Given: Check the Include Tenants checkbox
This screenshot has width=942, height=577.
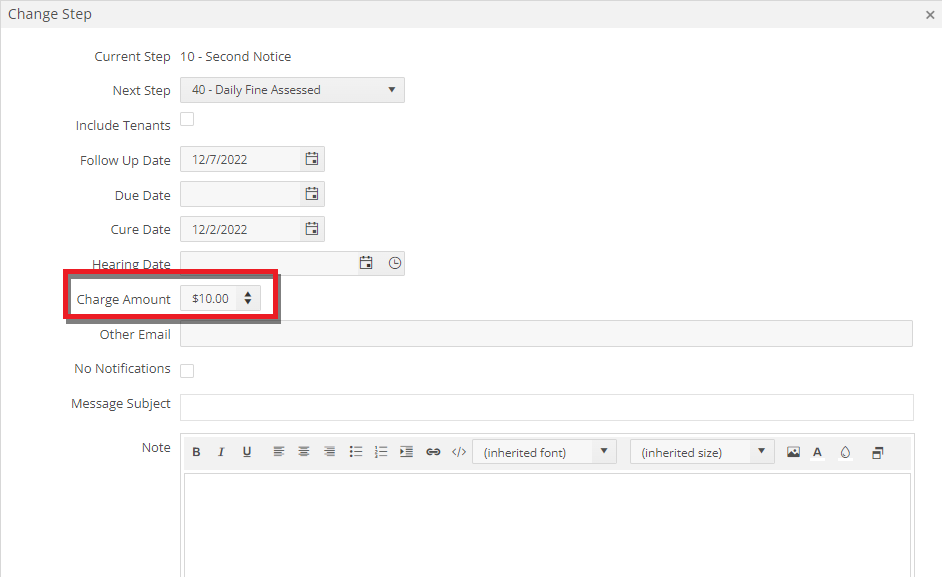Looking at the screenshot, I should tap(187, 119).
